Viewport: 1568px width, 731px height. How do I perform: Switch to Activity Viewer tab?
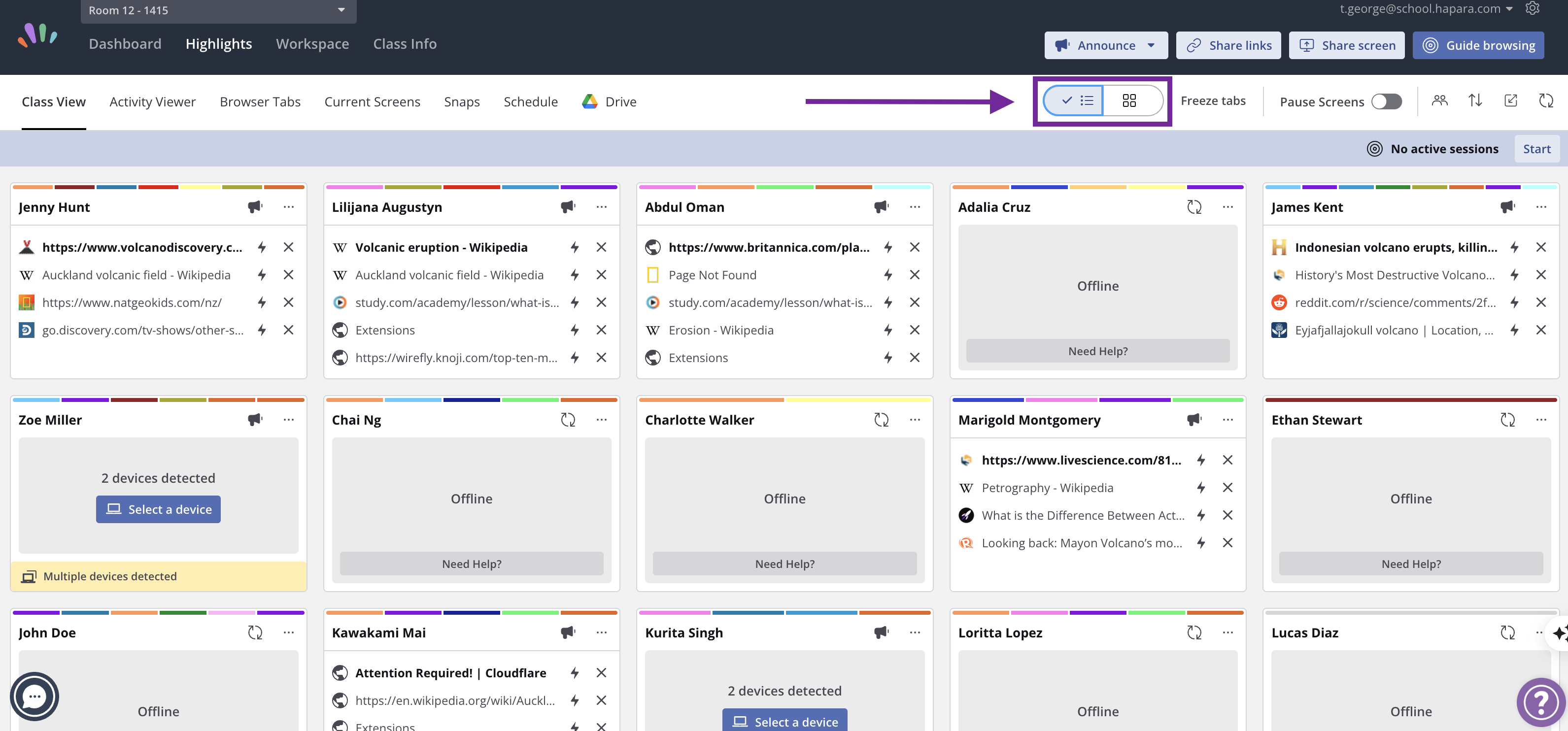point(153,101)
